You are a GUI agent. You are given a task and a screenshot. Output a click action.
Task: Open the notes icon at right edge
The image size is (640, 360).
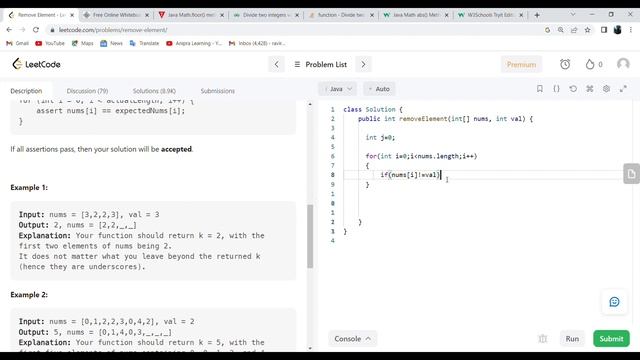click(631, 174)
